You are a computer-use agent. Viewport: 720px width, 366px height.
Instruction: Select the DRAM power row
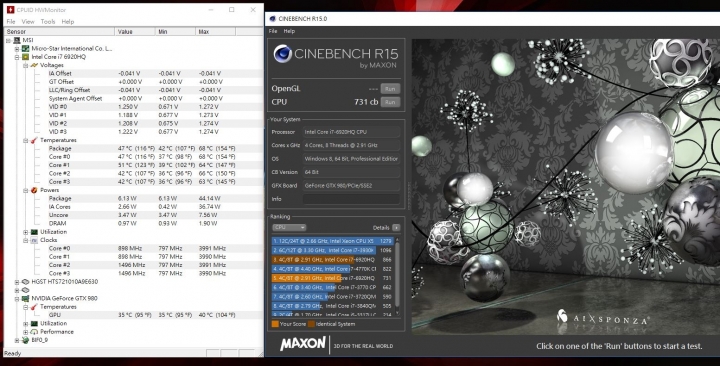point(134,224)
